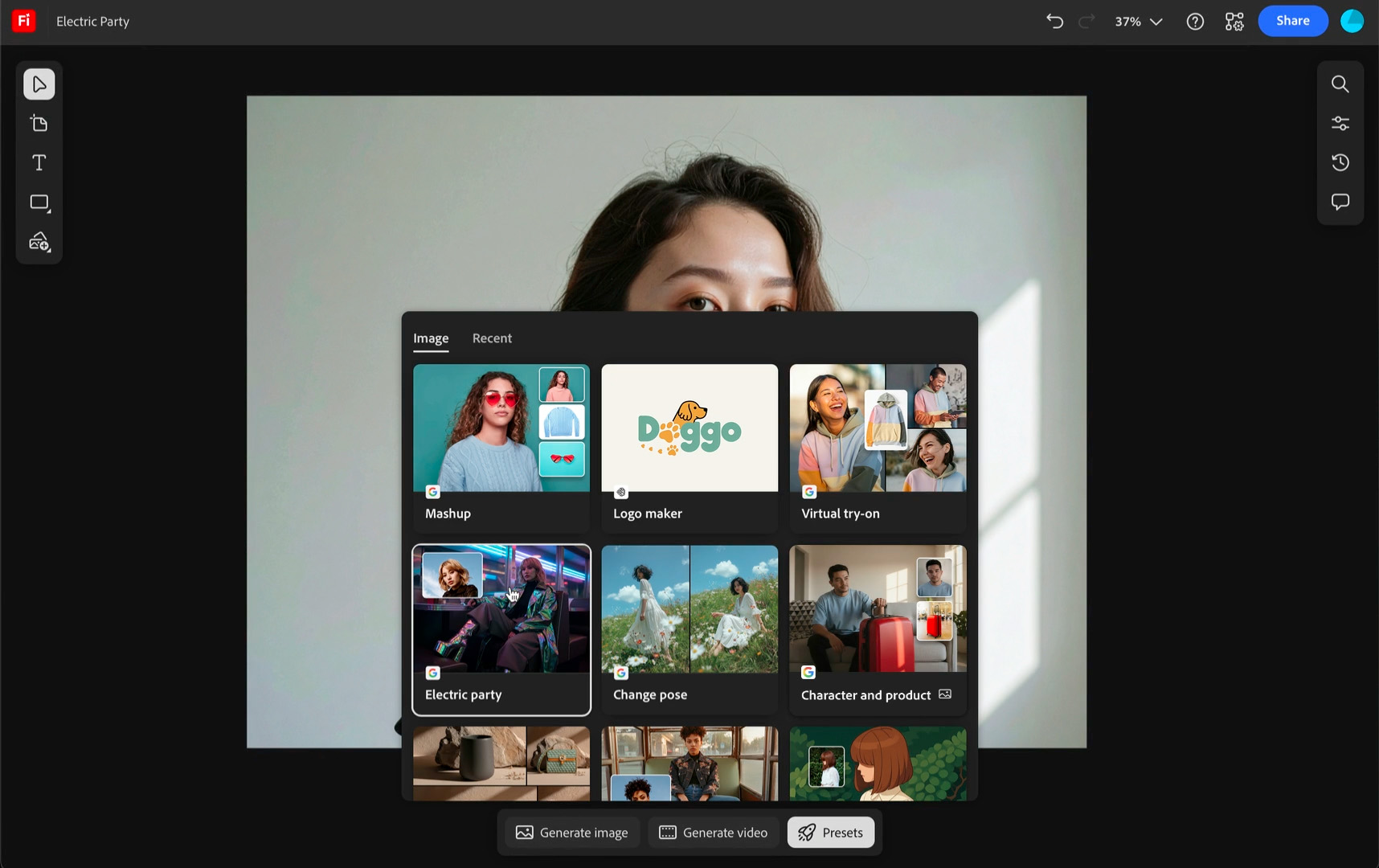The image size is (1379, 868).
Task: Open the user account avatar
Action: click(x=1352, y=22)
